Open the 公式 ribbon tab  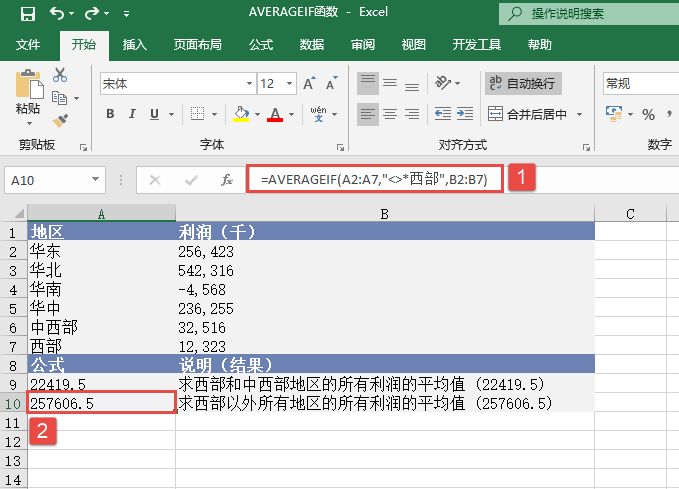[260, 45]
